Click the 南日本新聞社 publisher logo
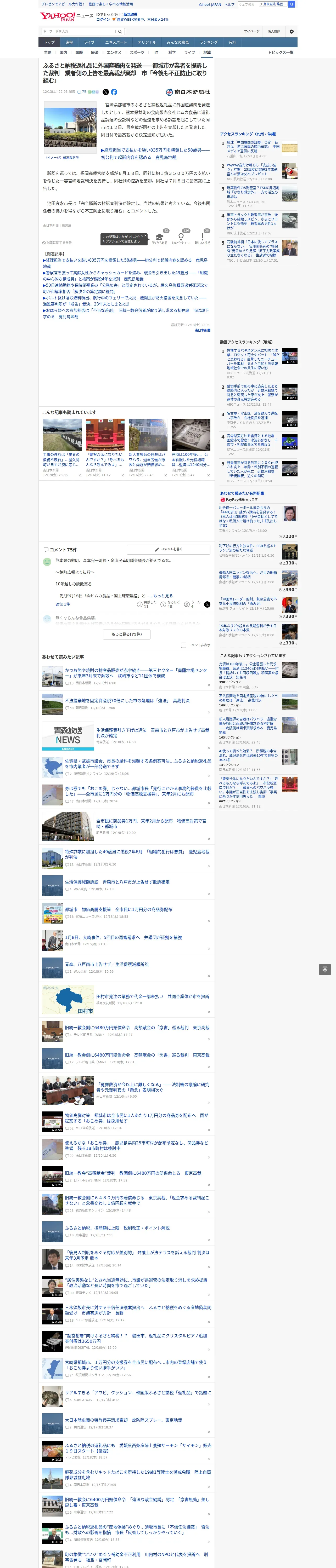The width and height of the screenshot is (336, 1568). click(x=188, y=92)
